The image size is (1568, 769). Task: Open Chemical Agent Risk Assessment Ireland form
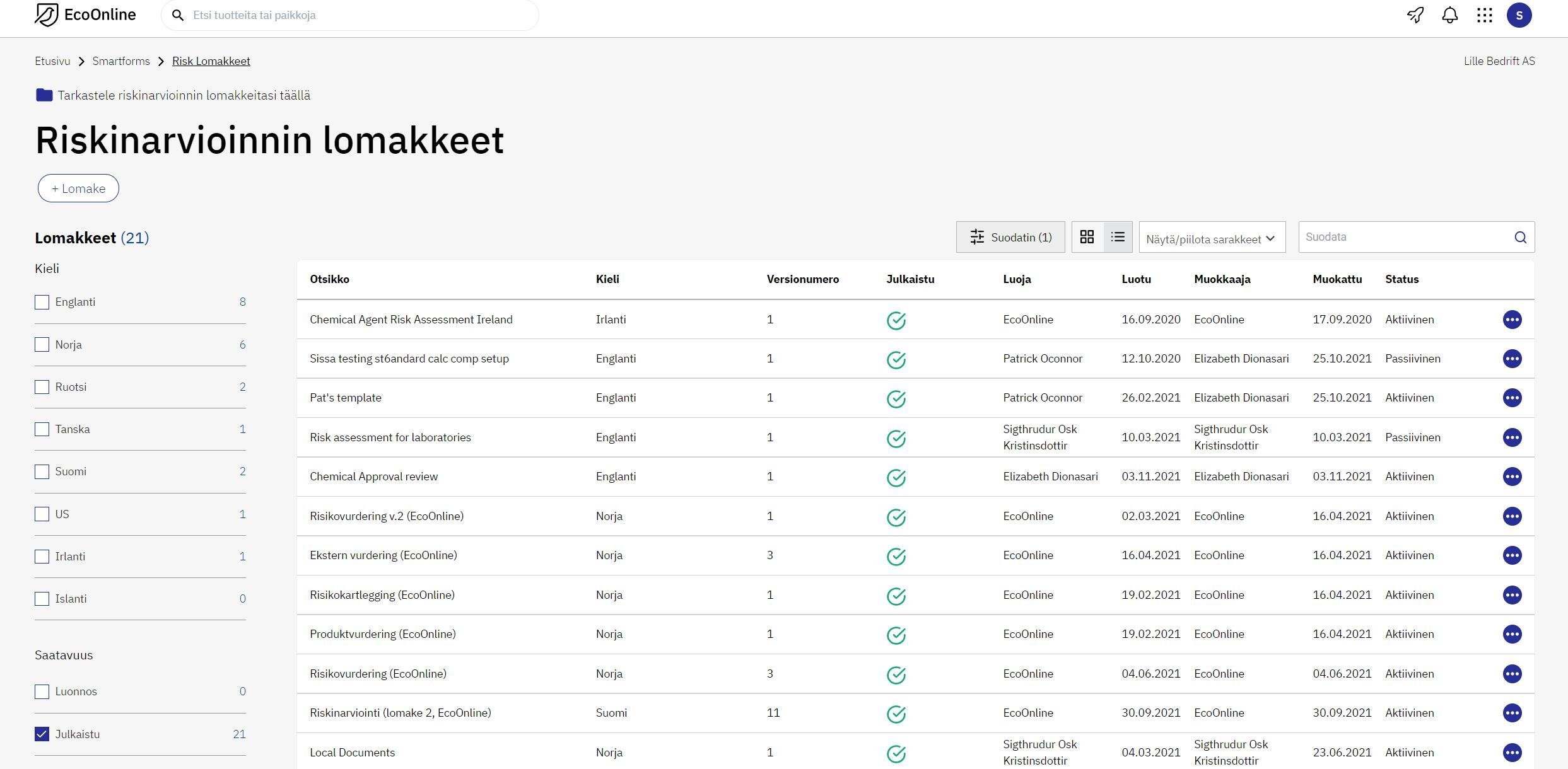[x=411, y=320]
